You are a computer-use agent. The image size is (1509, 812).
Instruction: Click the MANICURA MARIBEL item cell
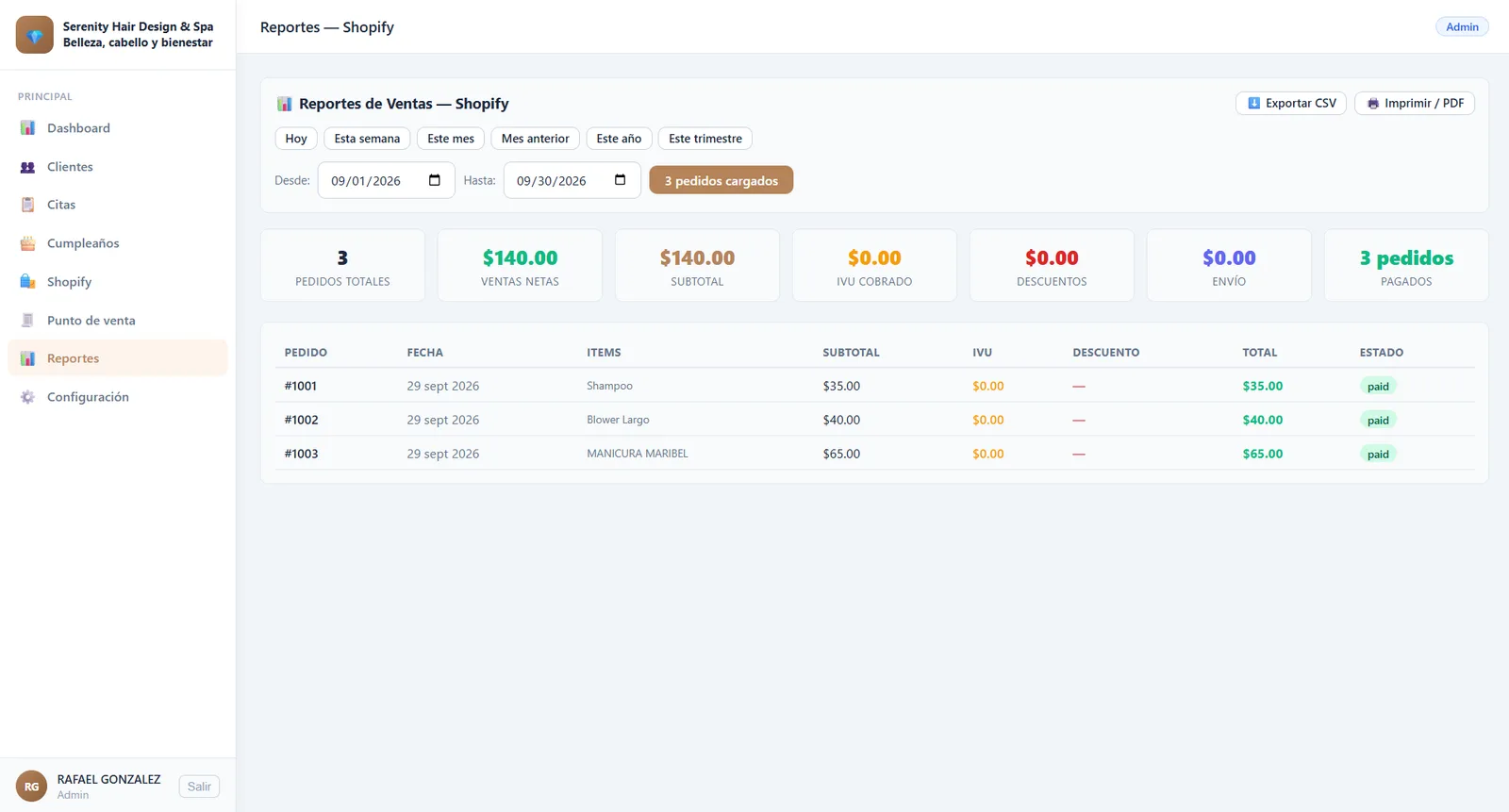[638, 454]
